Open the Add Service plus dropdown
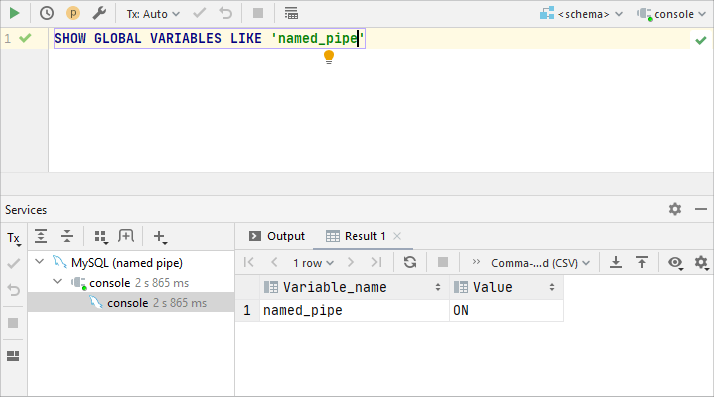The height and width of the screenshot is (397, 714). 160,237
